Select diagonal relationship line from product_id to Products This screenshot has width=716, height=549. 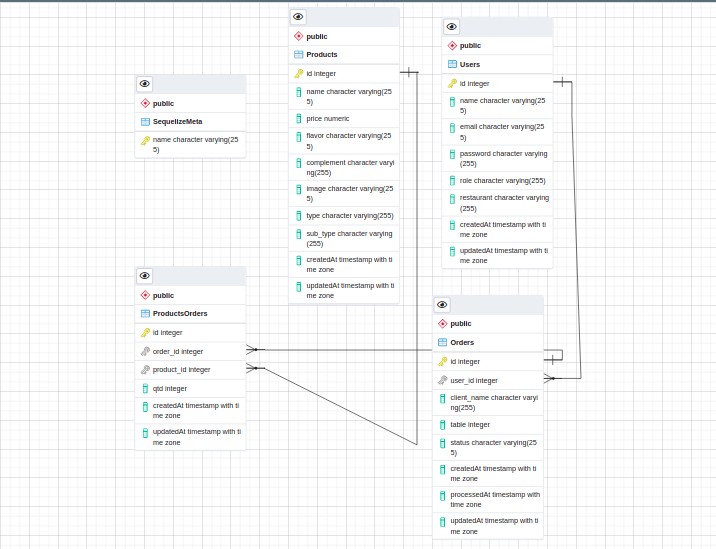(x=341, y=406)
